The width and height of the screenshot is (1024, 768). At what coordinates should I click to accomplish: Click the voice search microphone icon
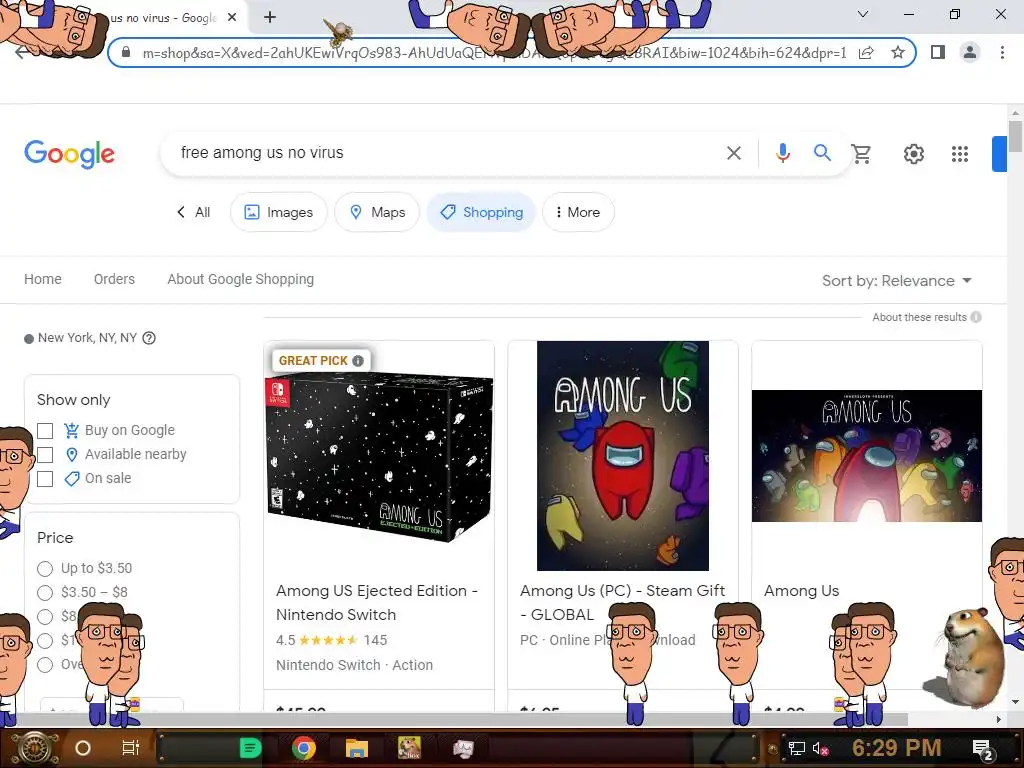pos(782,153)
